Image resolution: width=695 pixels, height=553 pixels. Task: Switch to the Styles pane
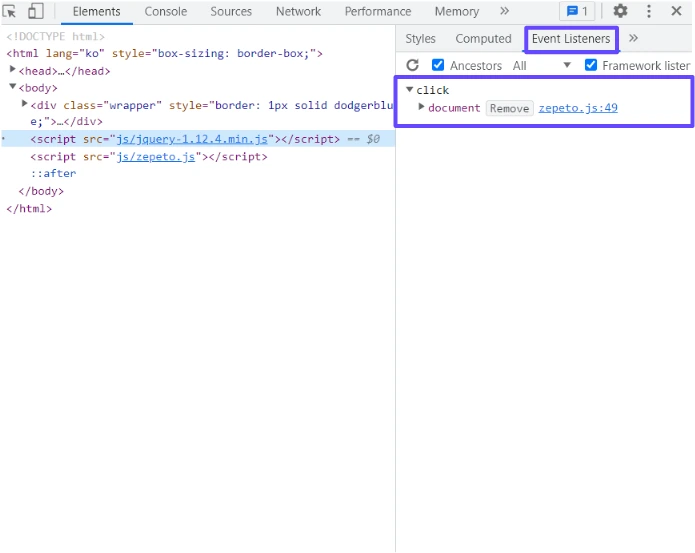tap(420, 39)
